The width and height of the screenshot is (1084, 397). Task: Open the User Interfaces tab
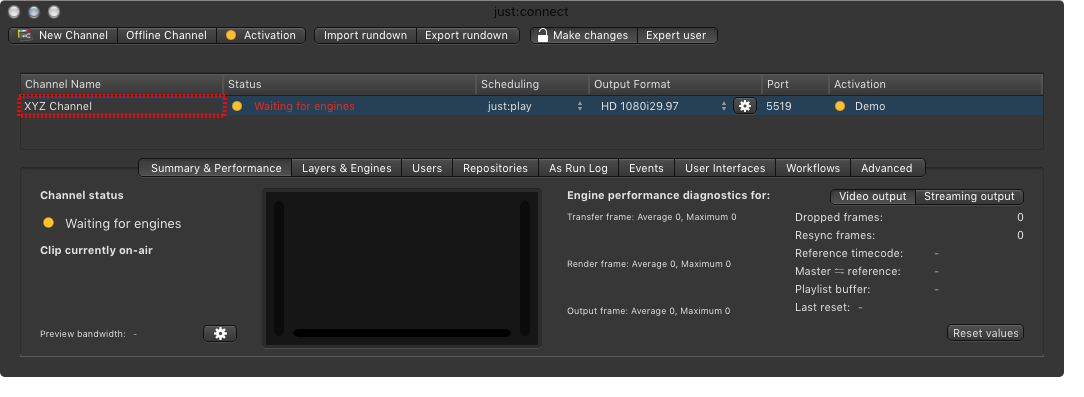[x=725, y=168]
